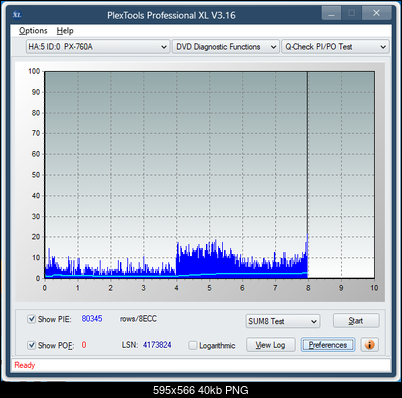Screen dimensions: 402x398
Task: Click the PIE value 80345
Action: pos(92,319)
